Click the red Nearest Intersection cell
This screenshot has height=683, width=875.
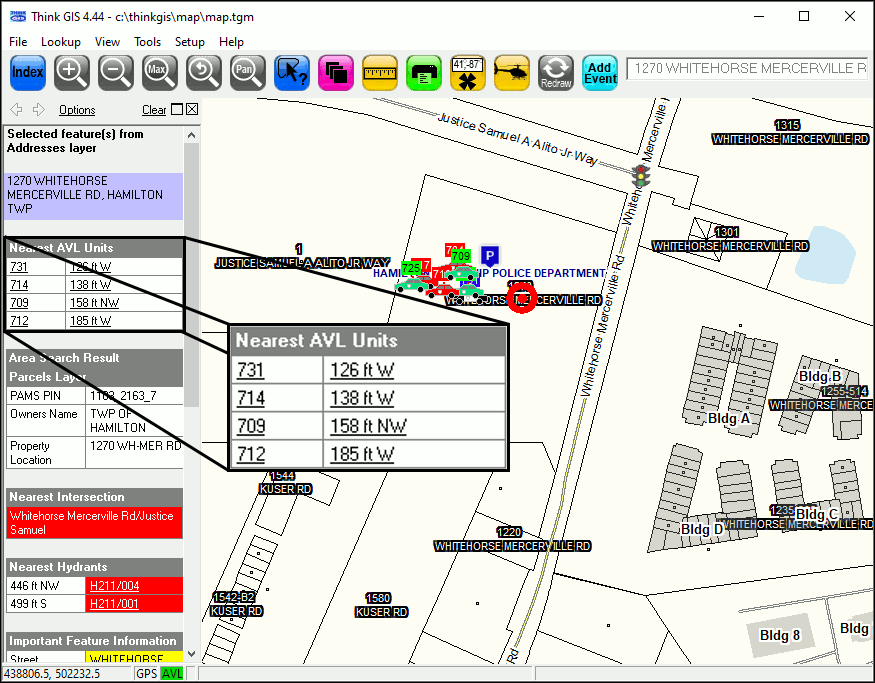tap(94, 523)
